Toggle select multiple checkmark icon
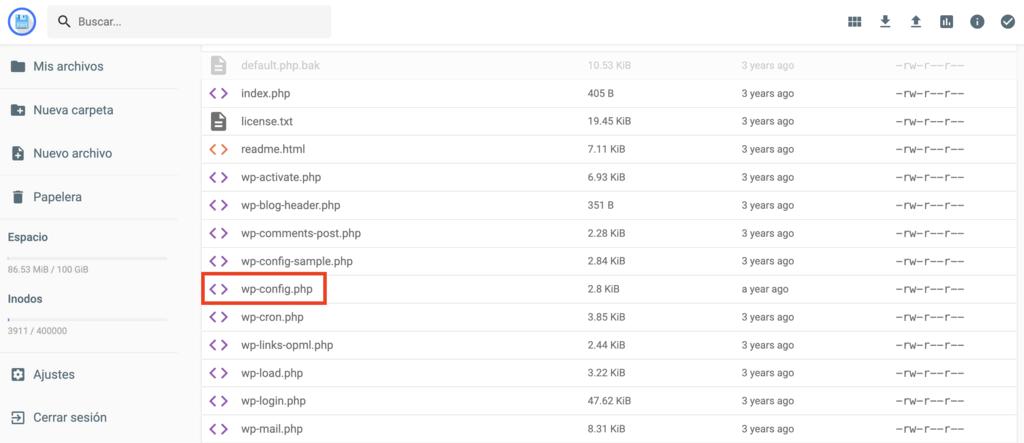Image resolution: width=1024 pixels, height=443 pixels. point(1008,22)
